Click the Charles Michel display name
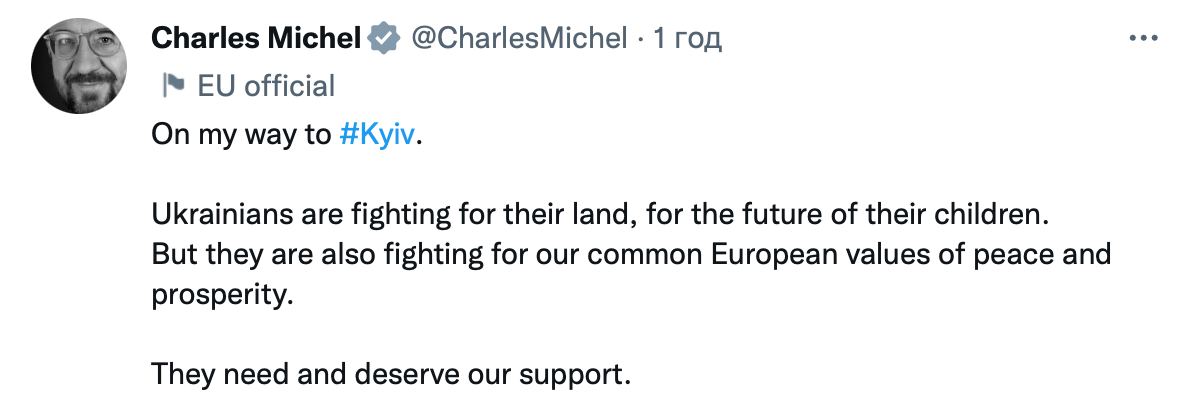The width and height of the screenshot is (1186, 416). coord(256,39)
